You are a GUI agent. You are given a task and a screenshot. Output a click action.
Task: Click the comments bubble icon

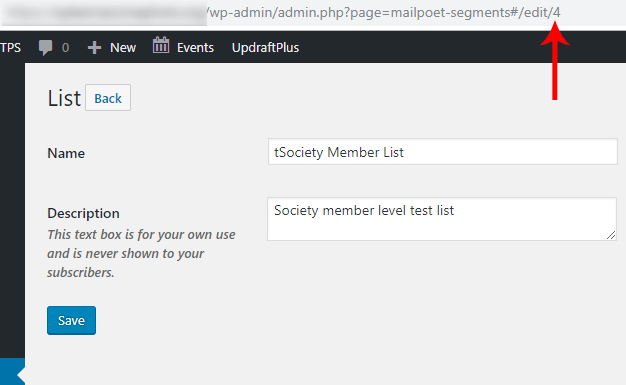click(x=45, y=48)
